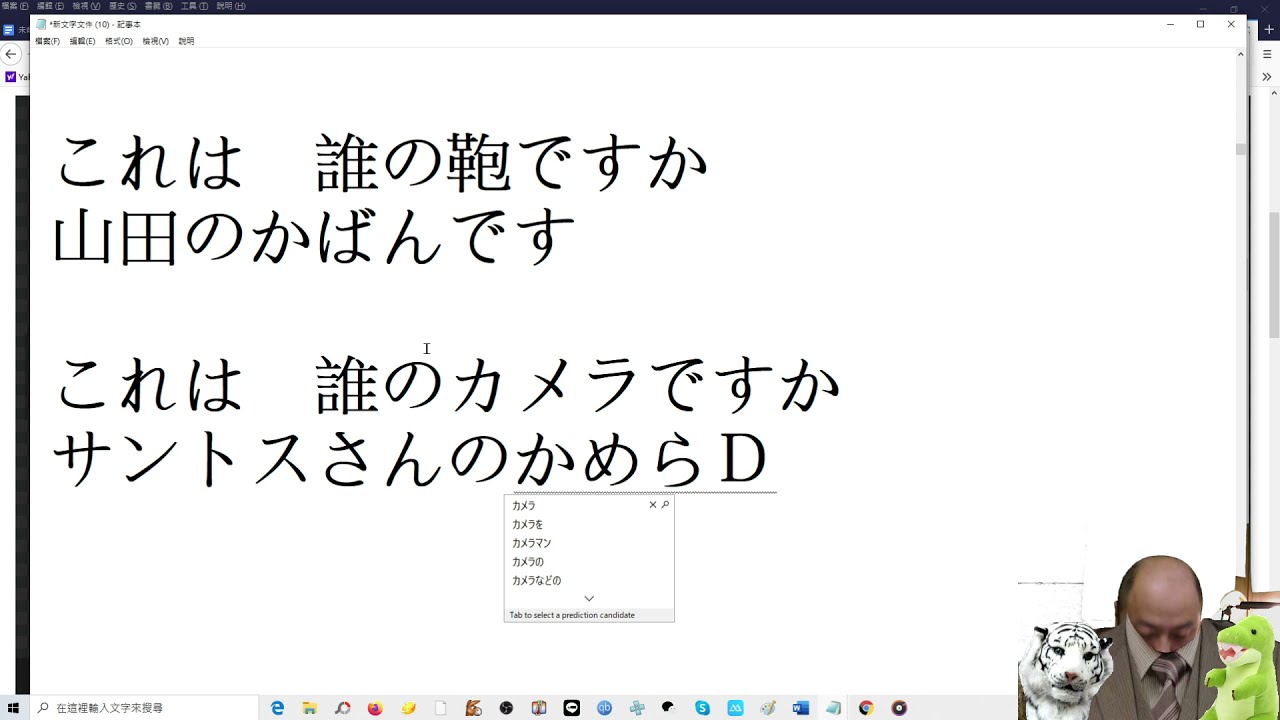Open qBittorrent from the taskbar
This screenshot has width=1280, height=720.
(x=604, y=708)
